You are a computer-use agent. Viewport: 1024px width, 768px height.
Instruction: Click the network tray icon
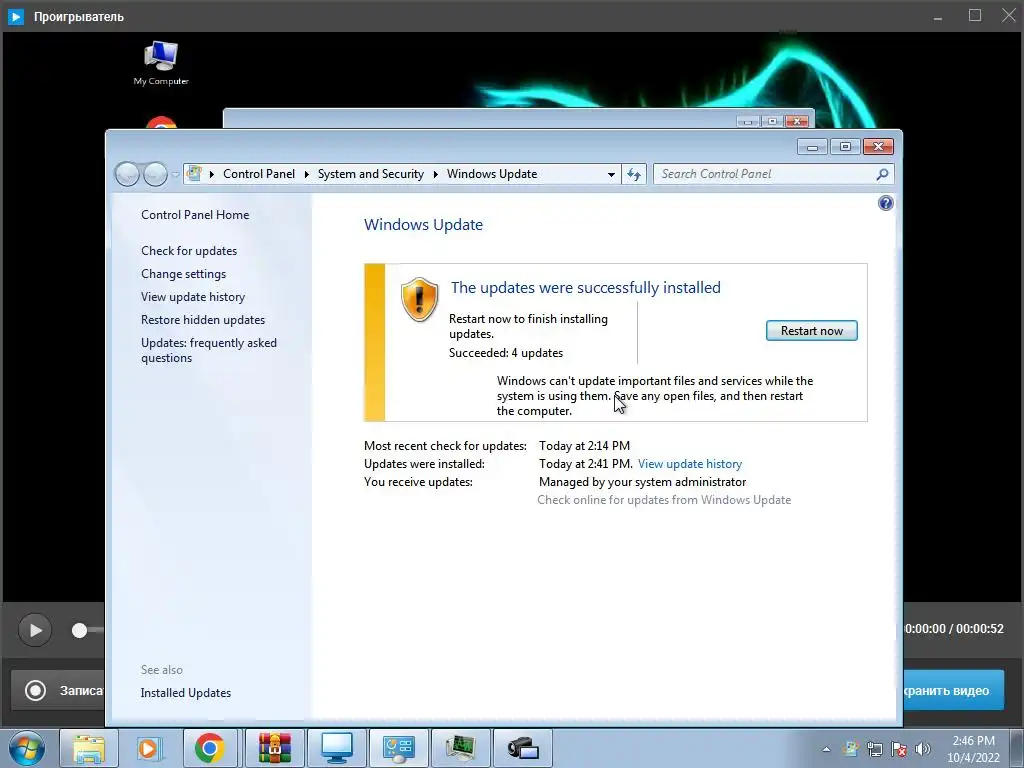click(x=874, y=749)
